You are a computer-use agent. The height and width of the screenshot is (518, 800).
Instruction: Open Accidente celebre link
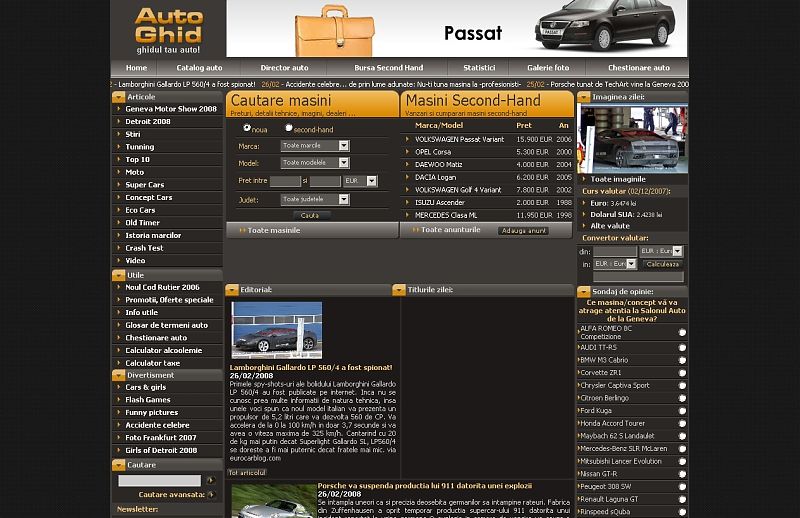(x=157, y=425)
